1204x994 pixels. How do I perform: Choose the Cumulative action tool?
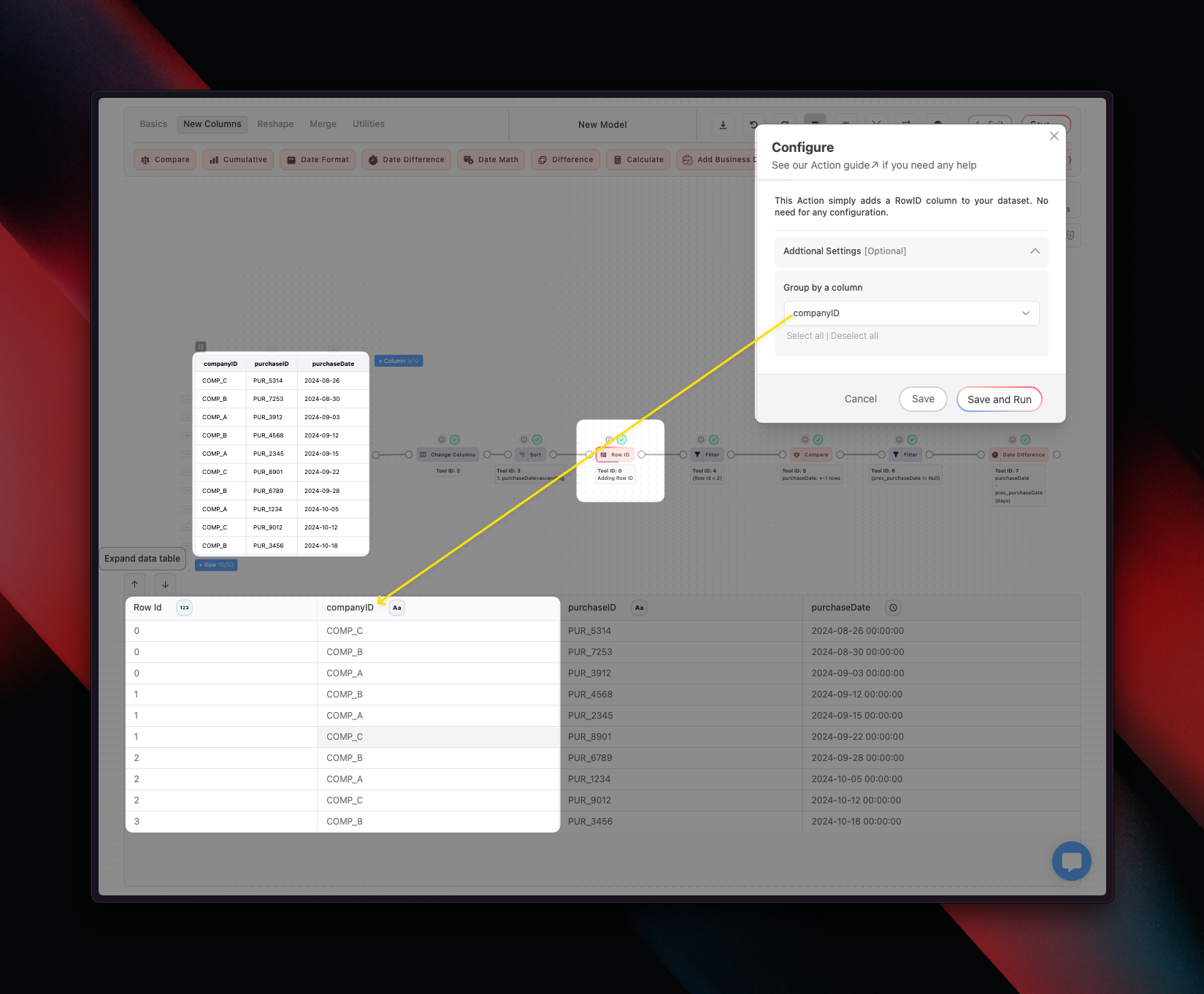(x=238, y=159)
